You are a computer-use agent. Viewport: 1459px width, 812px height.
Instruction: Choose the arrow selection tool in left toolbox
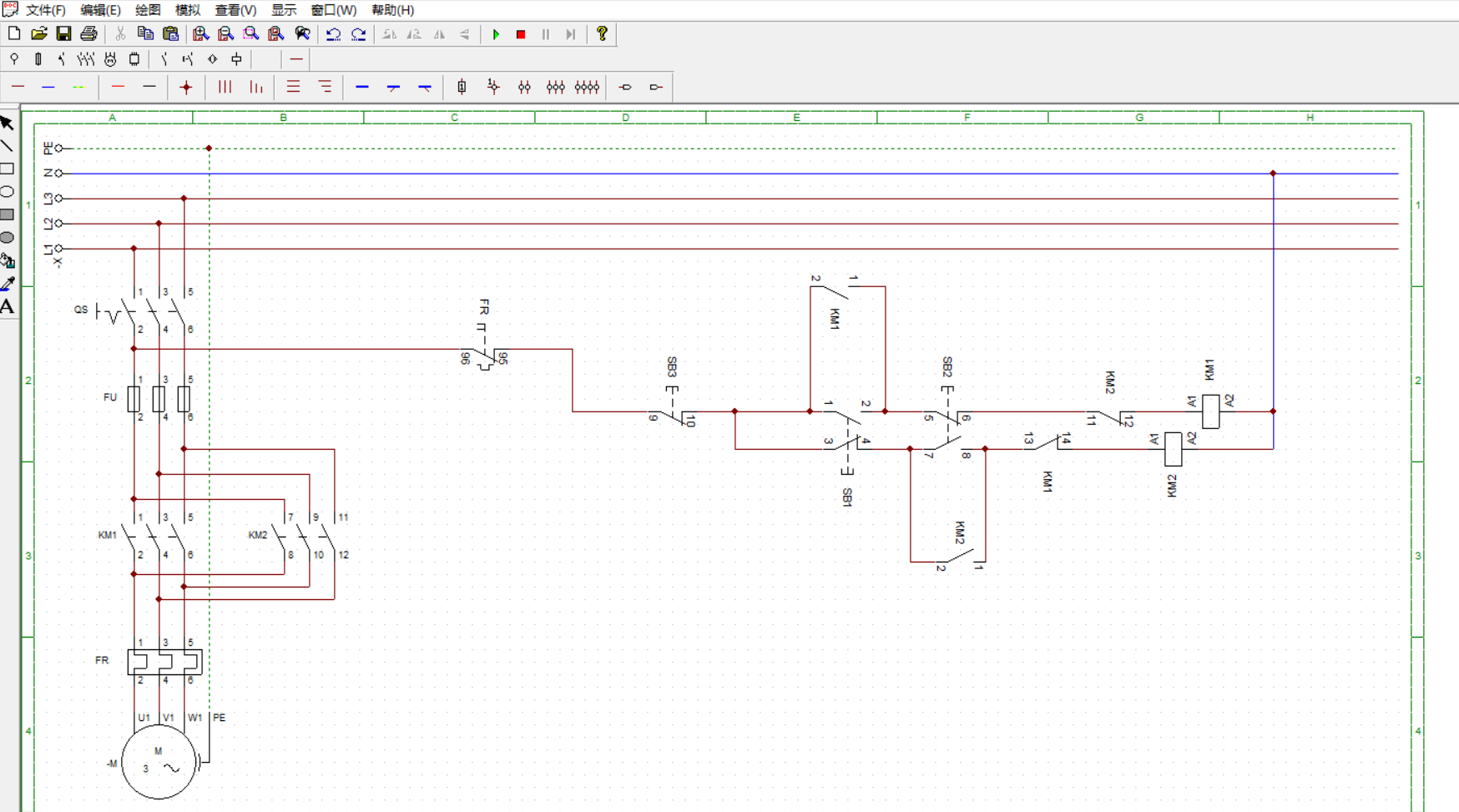(x=8, y=124)
